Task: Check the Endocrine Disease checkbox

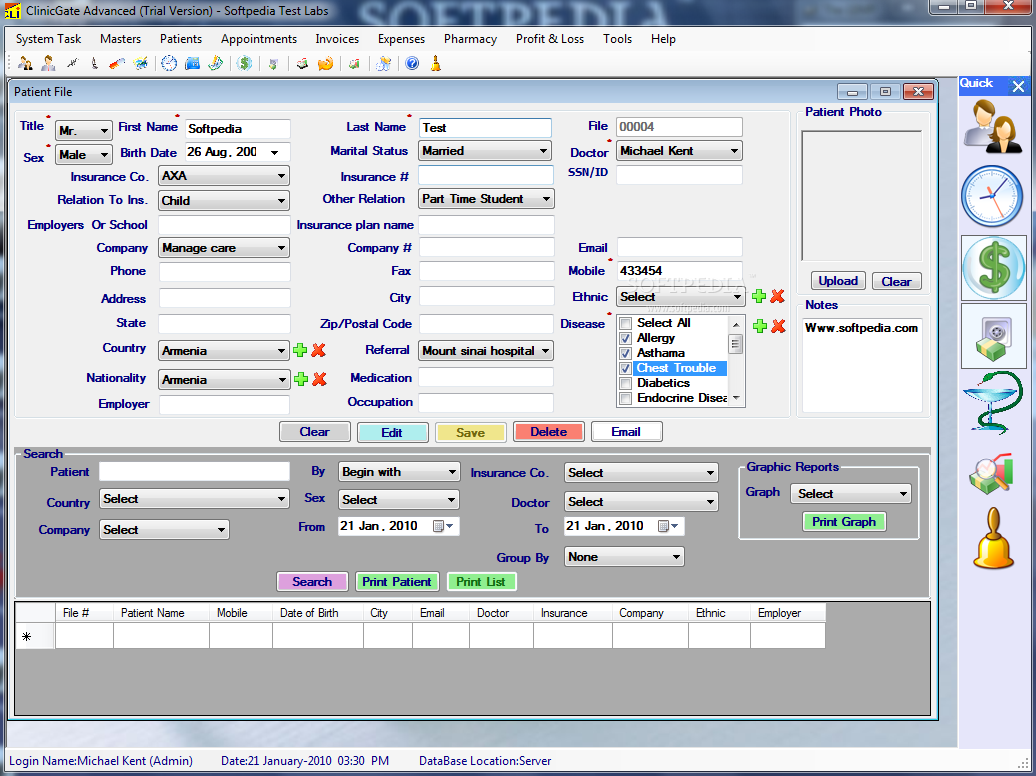Action: [625, 399]
